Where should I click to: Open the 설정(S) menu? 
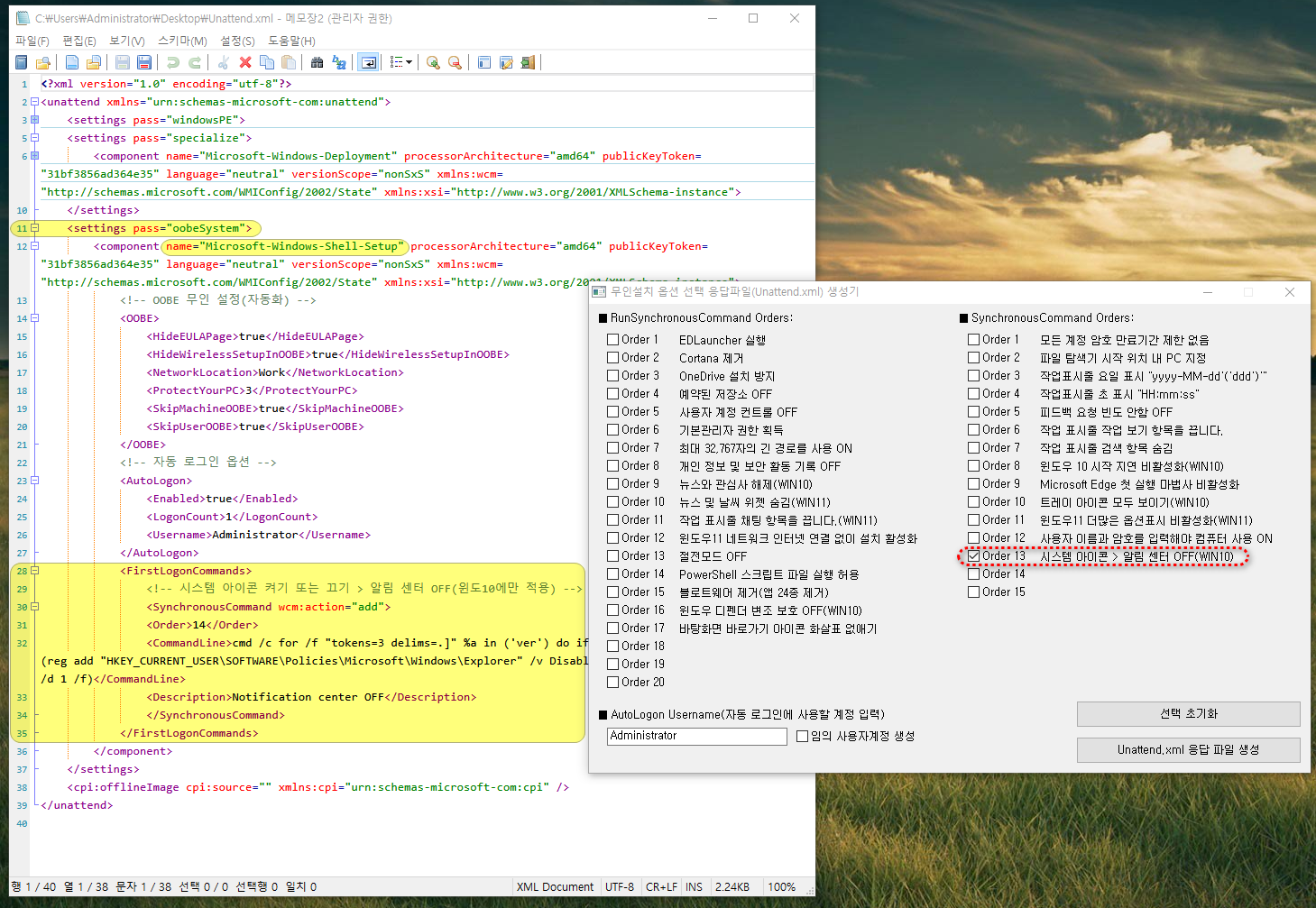237,41
